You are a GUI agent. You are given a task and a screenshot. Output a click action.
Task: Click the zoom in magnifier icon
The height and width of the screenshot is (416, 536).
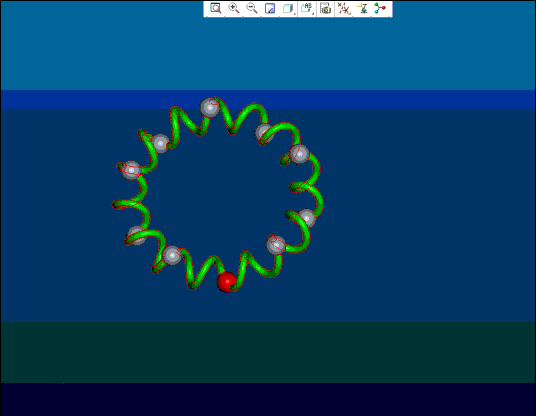(x=234, y=8)
